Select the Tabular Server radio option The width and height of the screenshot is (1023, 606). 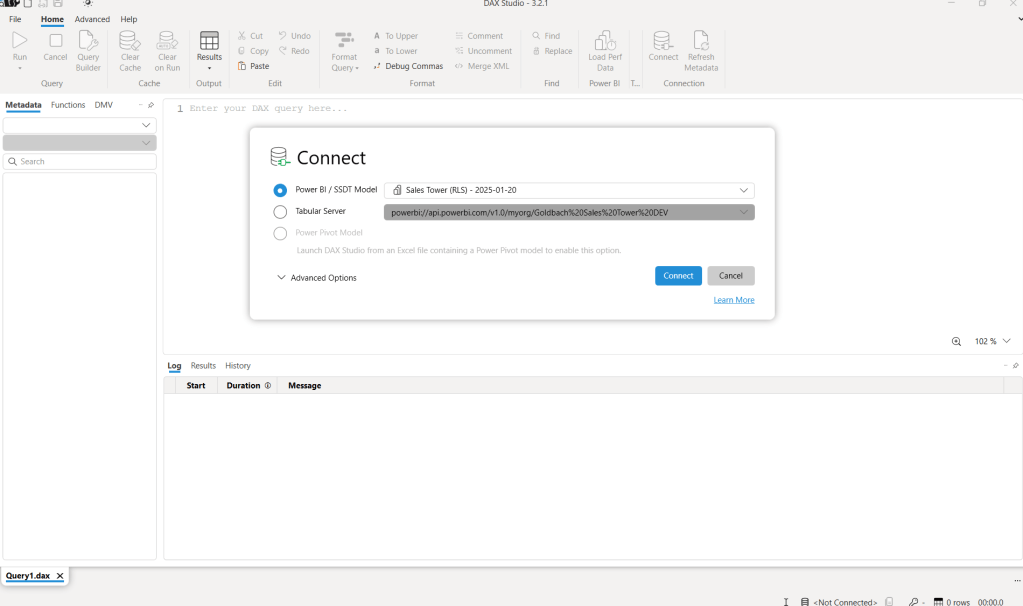[280, 212]
